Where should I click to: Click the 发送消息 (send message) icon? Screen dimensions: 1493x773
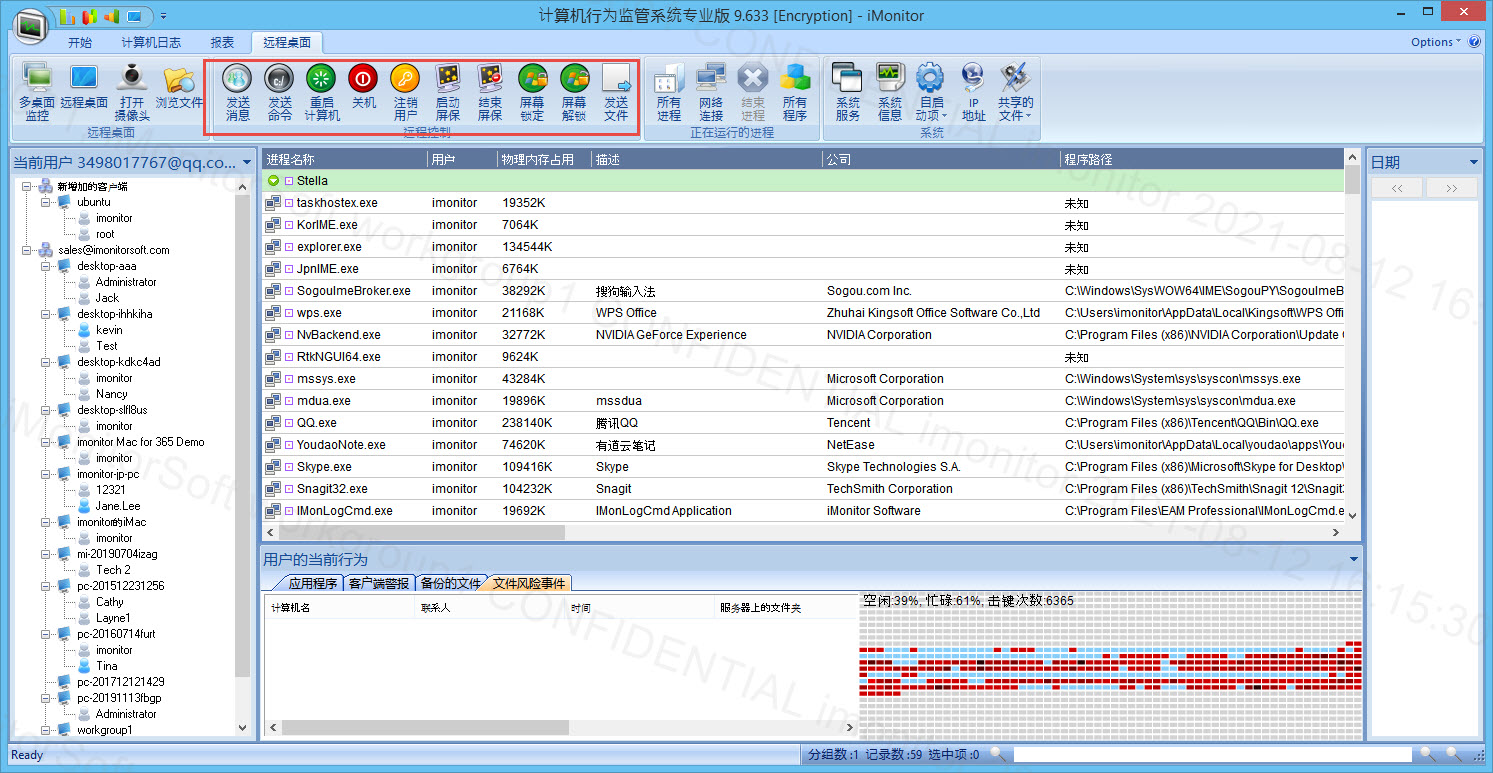coord(237,80)
